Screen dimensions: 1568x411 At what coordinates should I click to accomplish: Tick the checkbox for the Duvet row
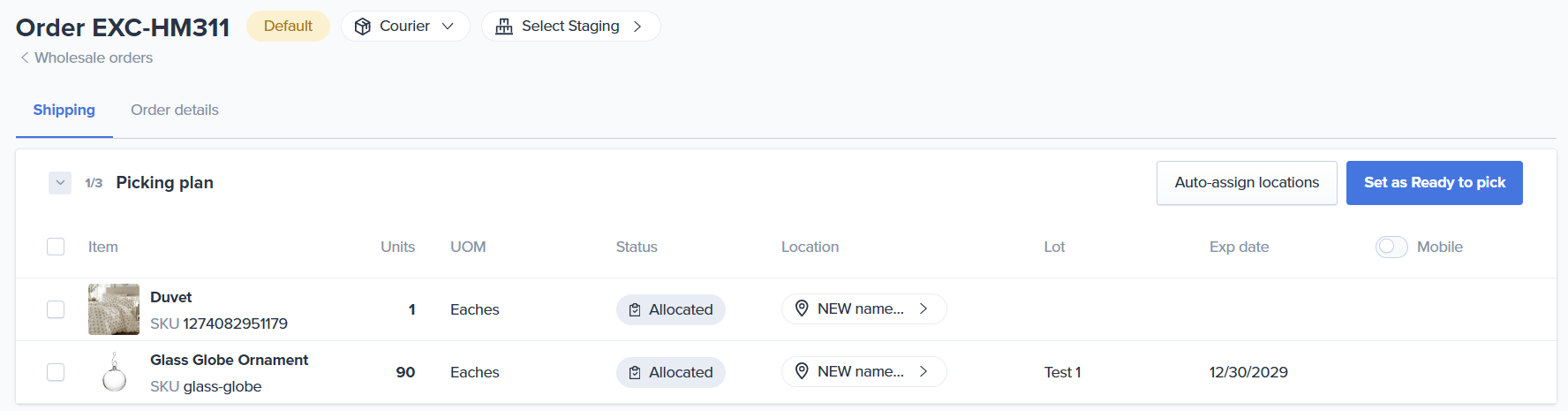coord(56,309)
